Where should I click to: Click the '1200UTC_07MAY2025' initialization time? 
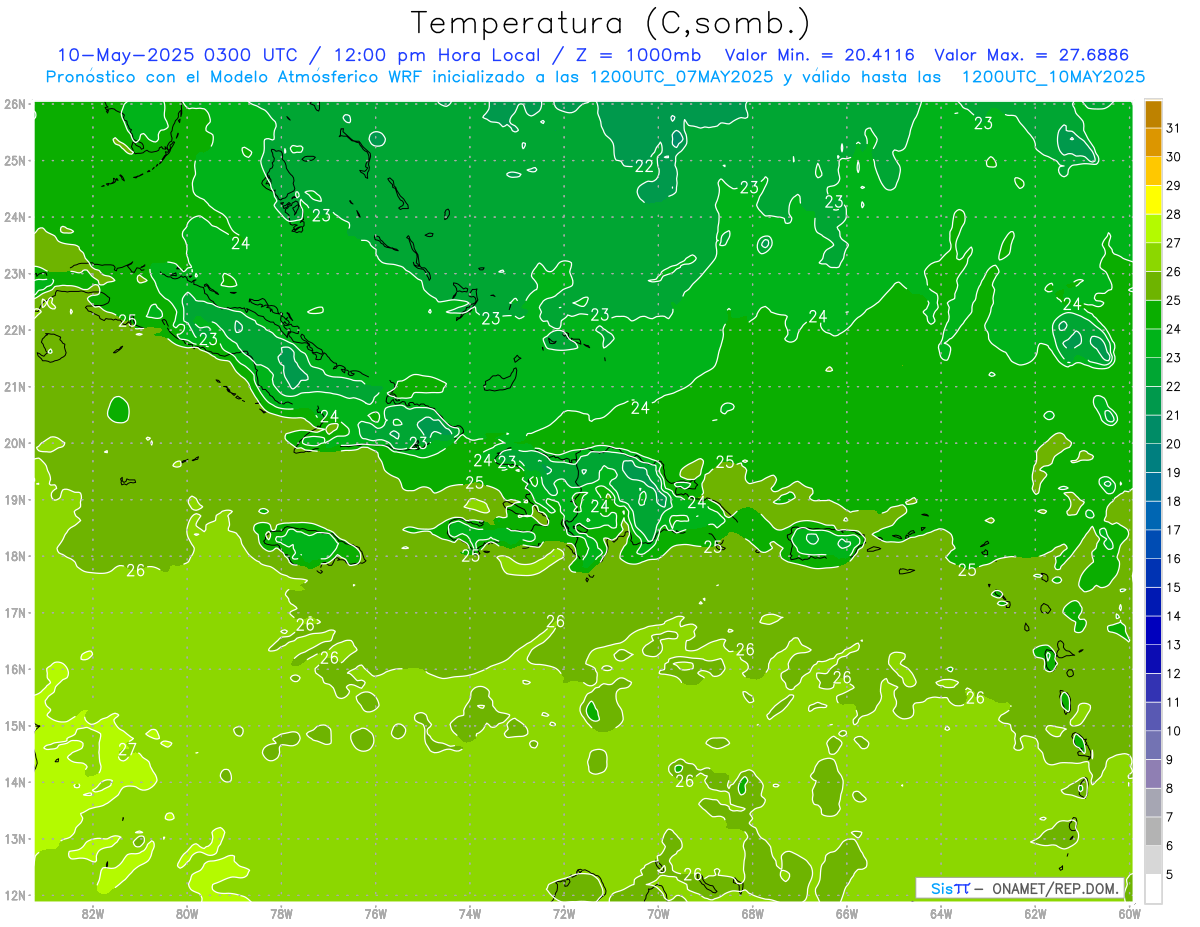point(681,77)
